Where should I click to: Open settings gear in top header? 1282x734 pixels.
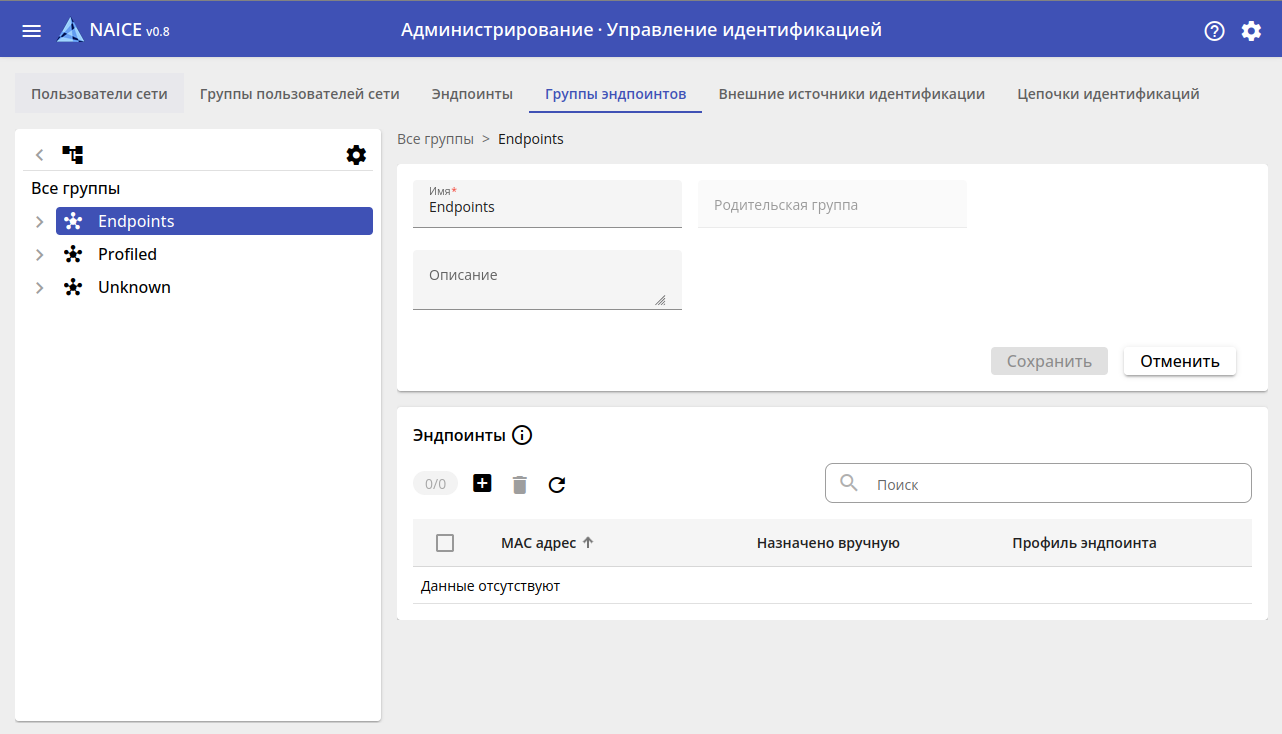(x=1251, y=30)
